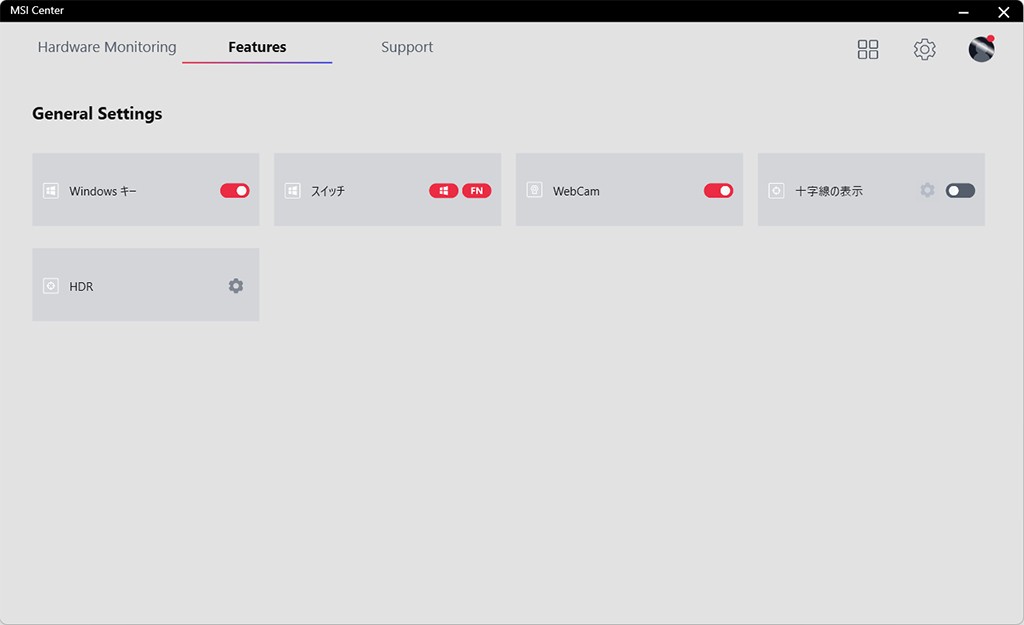Open HDR settings gear
Image resolution: width=1024 pixels, height=625 pixels.
click(x=236, y=285)
